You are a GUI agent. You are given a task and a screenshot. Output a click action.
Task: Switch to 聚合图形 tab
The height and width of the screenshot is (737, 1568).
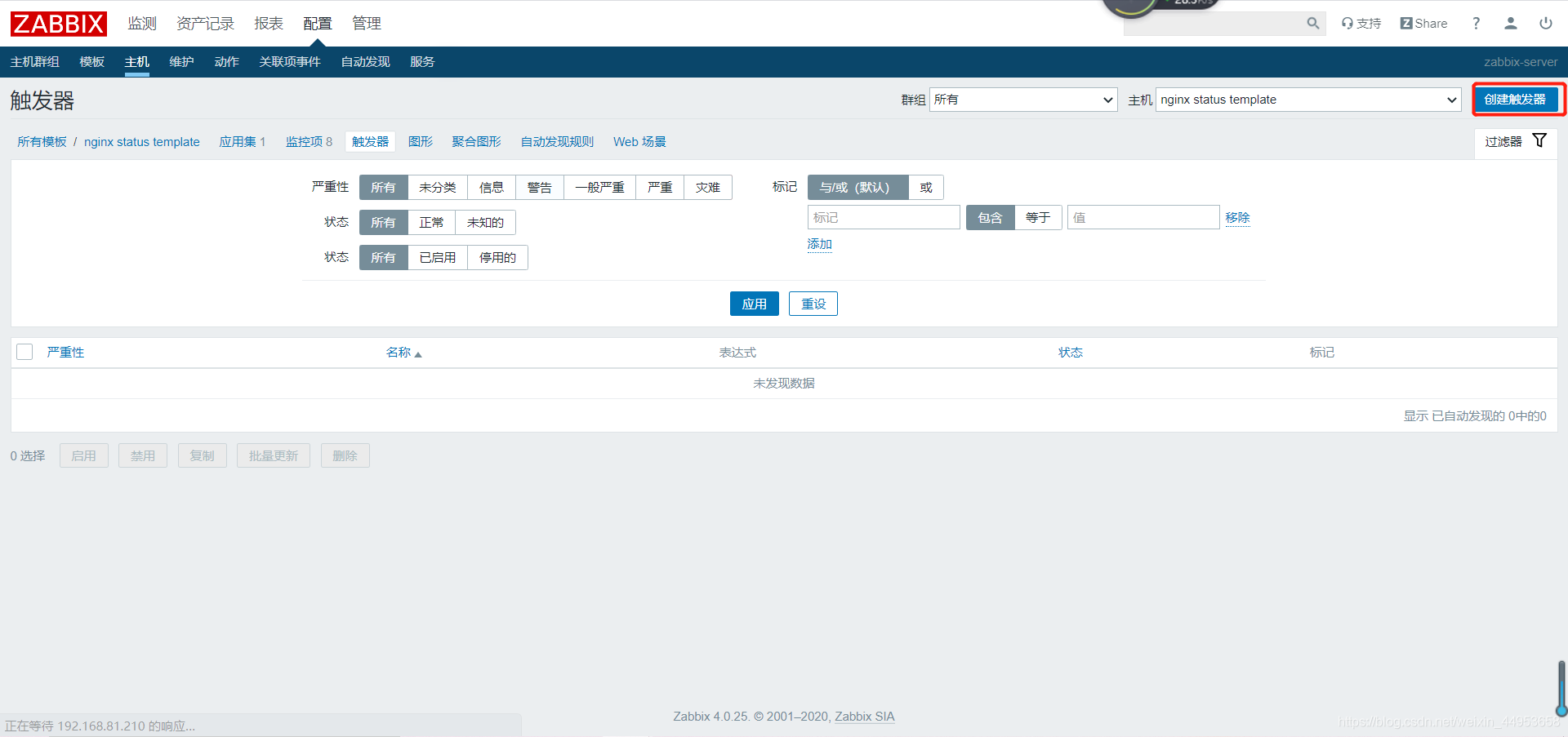(x=477, y=142)
